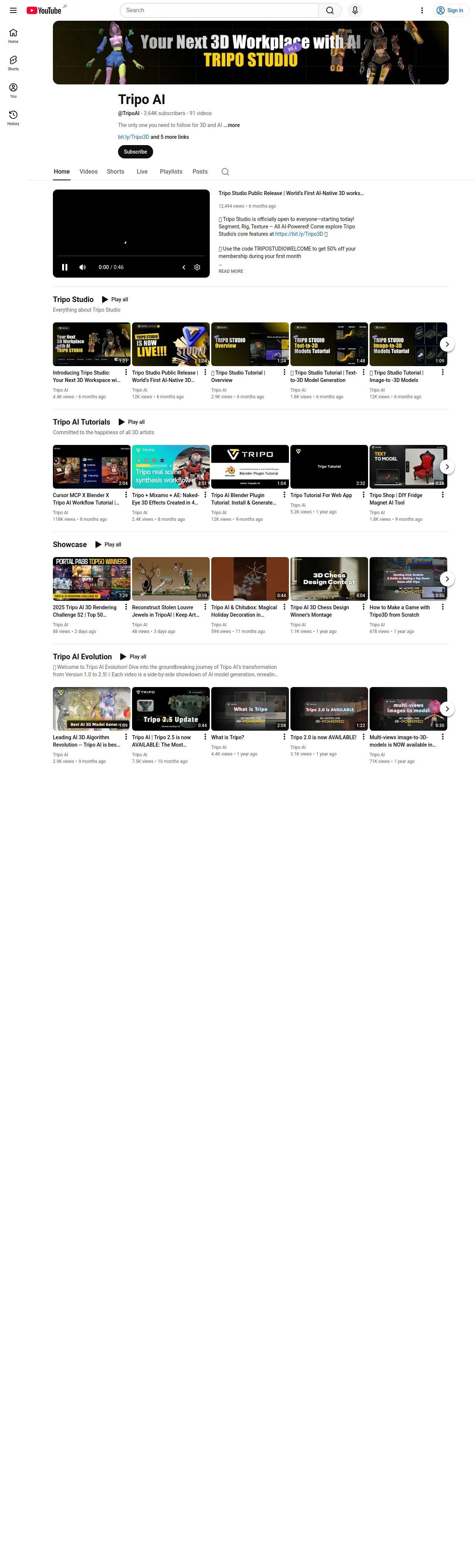Play all Showcase videos
Image resolution: width=475 pixels, height=1568 pixels.
tap(108, 545)
